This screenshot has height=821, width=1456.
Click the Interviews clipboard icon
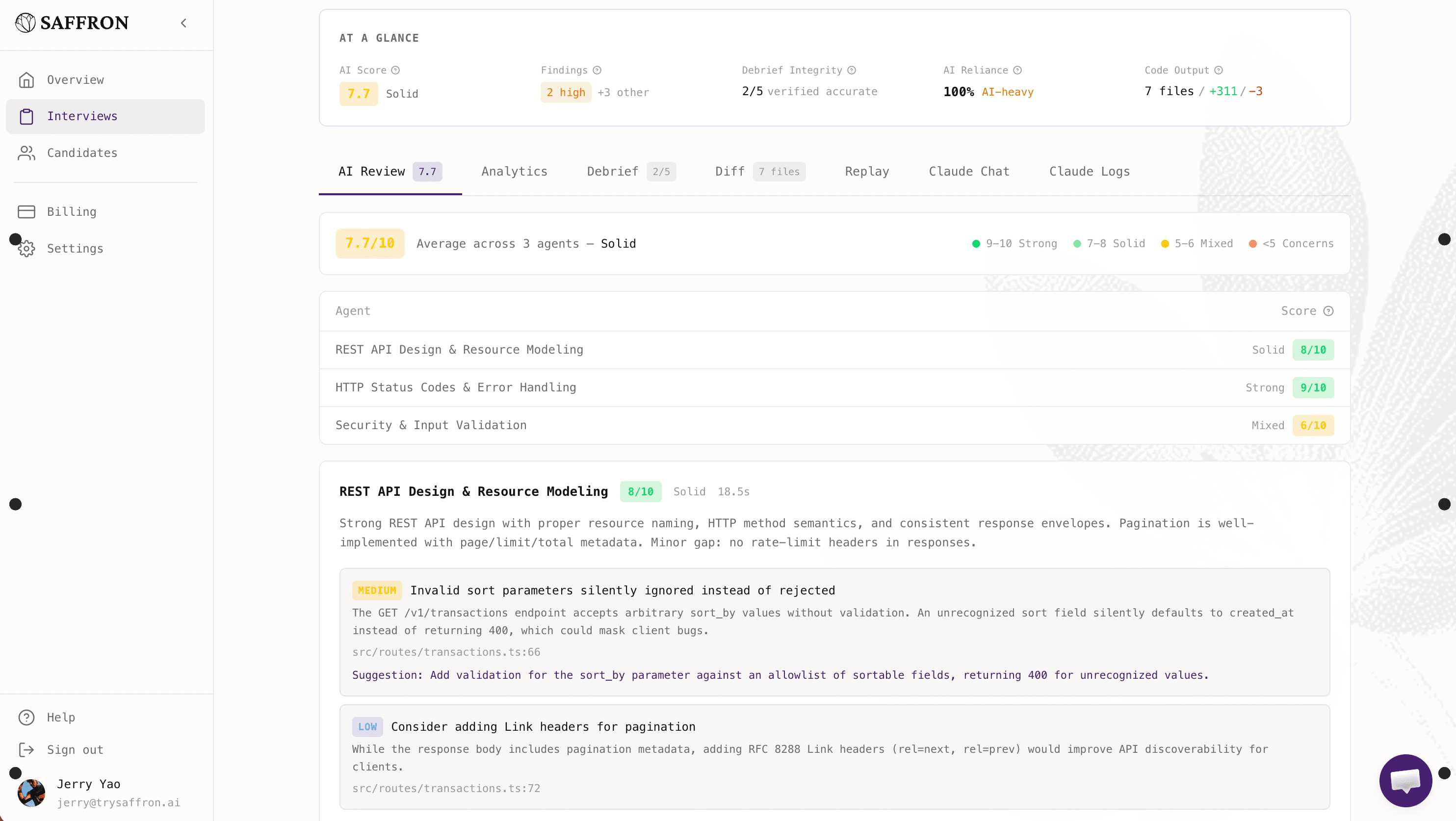pos(26,116)
